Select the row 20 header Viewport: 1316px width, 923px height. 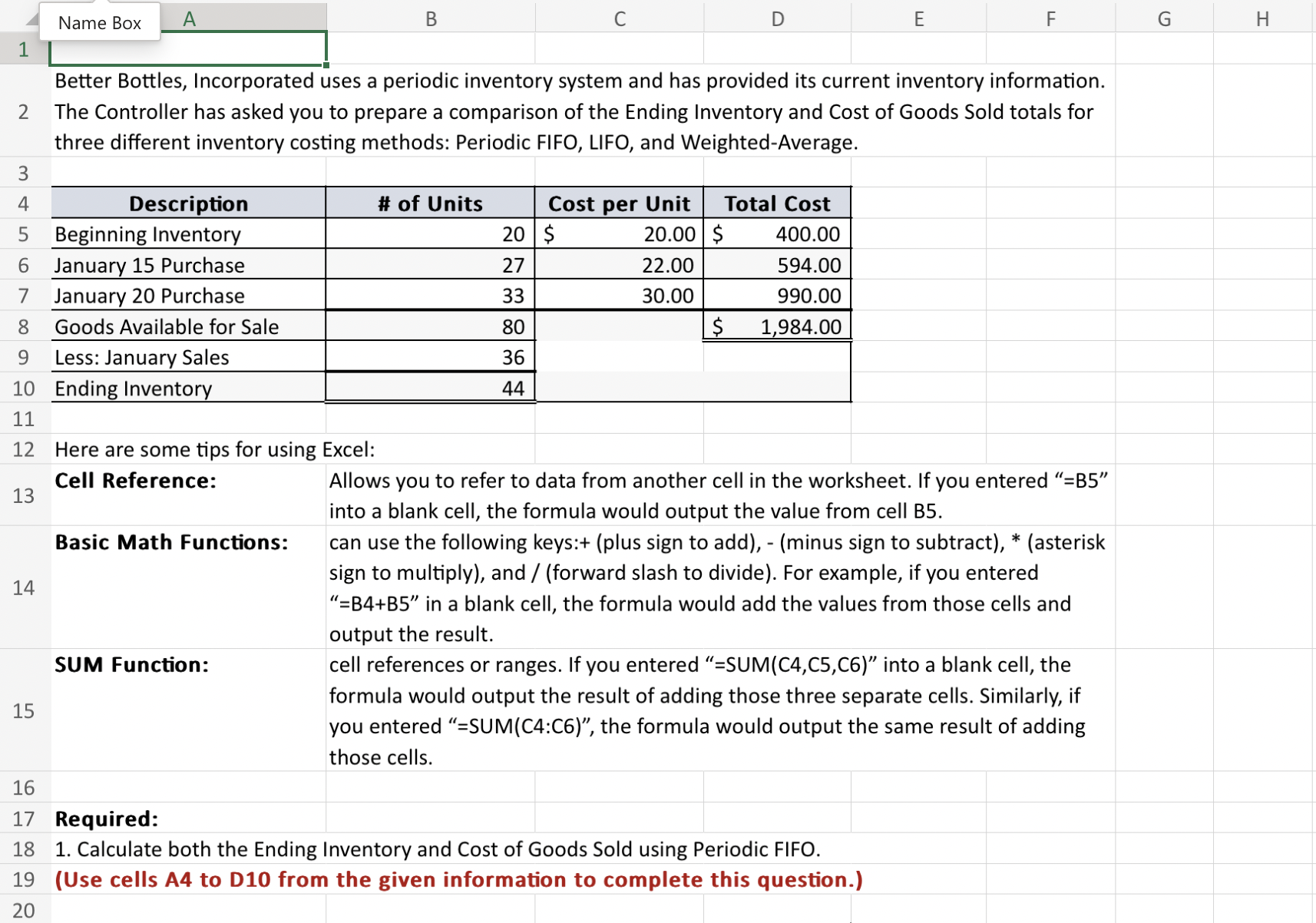pos(24,910)
